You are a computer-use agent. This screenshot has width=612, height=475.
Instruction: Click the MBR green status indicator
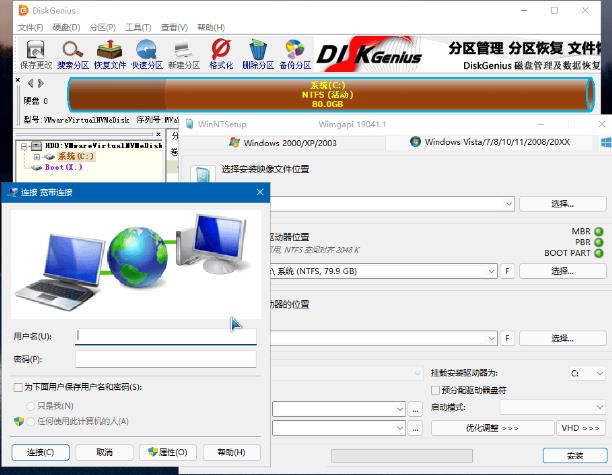point(599,231)
